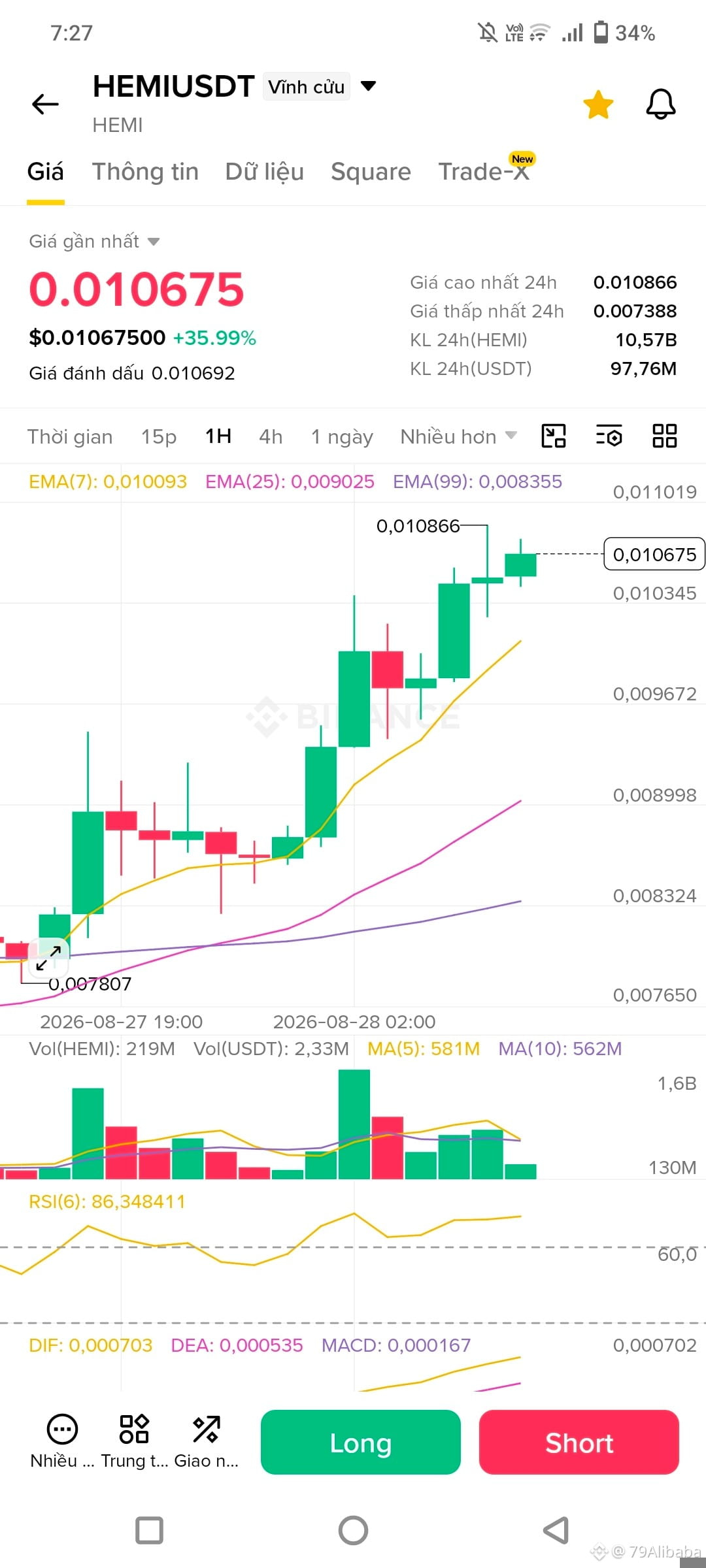Tap the 0,010866 high price marker
706x1568 pixels.
[x=418, y=526]
